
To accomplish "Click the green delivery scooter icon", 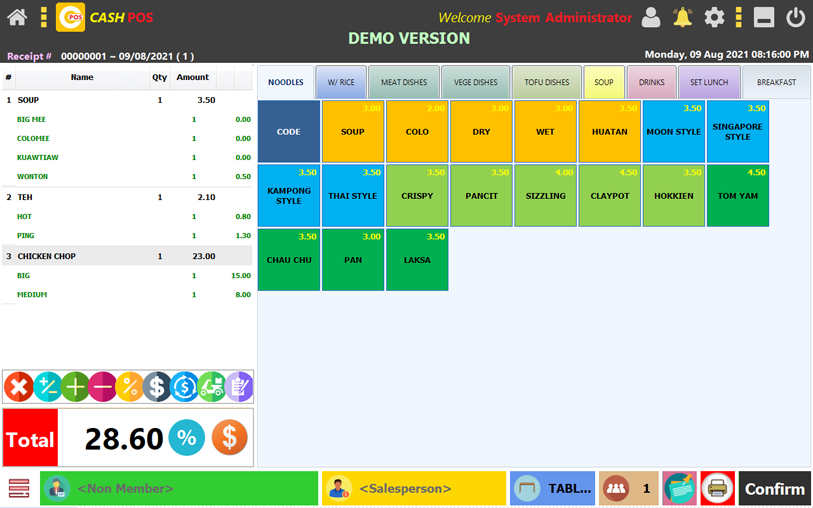I will tap(211, 386).
